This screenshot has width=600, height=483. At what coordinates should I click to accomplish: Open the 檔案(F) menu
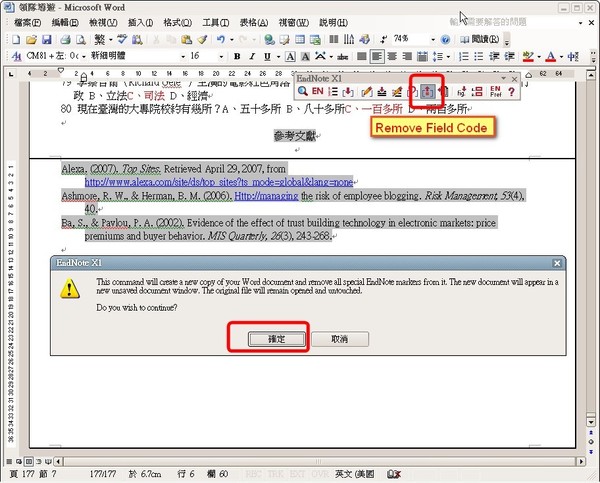[28, 23]
